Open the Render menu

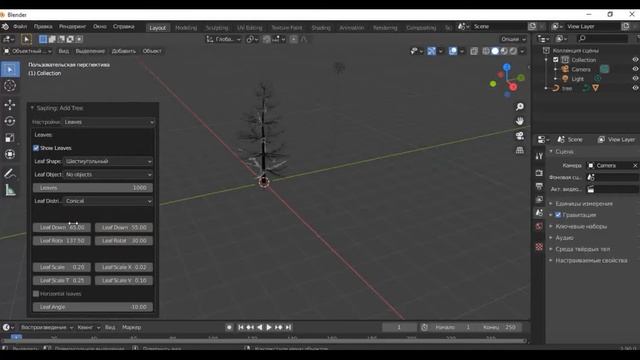coord(72,27)
